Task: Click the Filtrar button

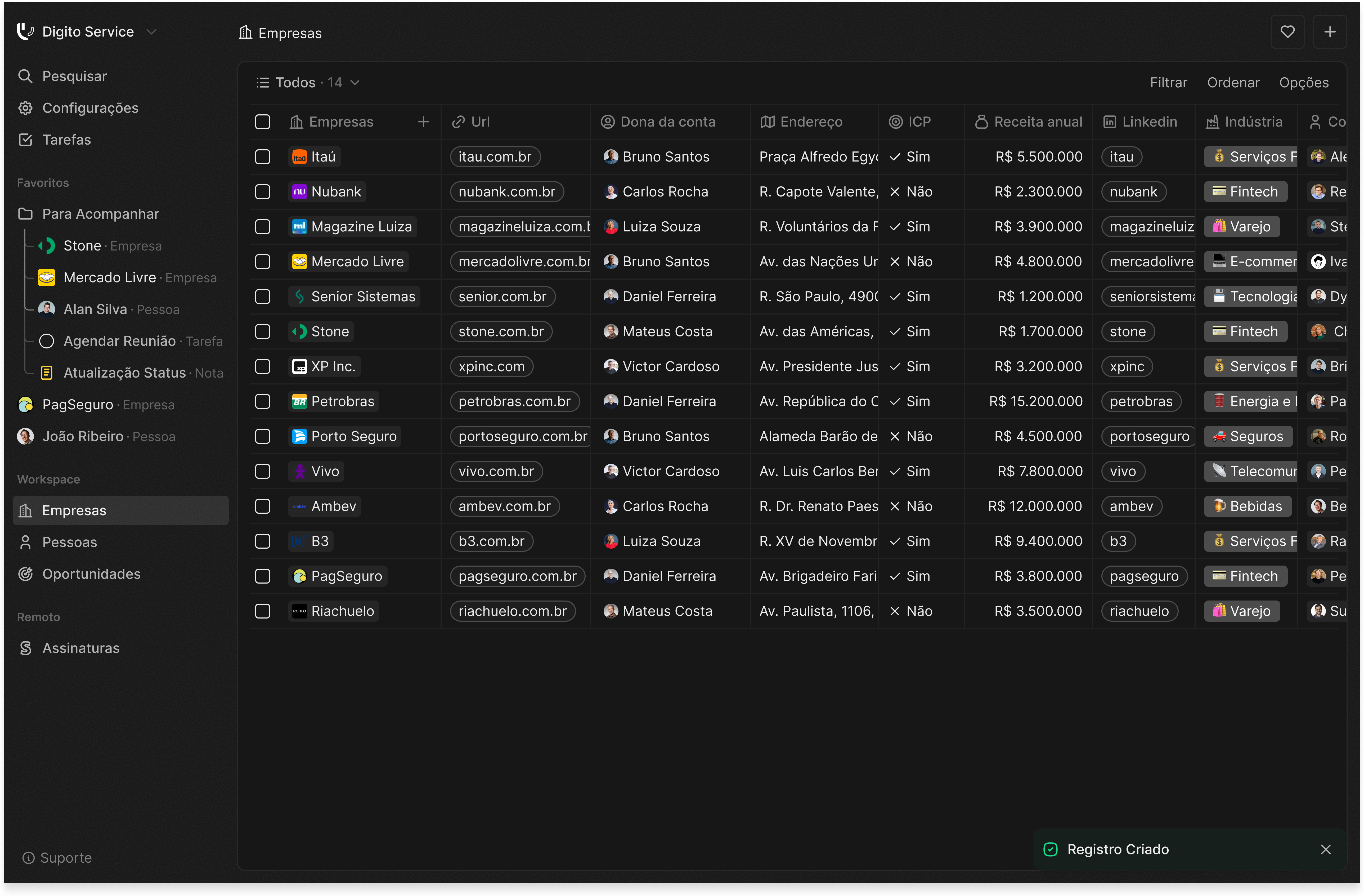Action: tap(1168, 83)
